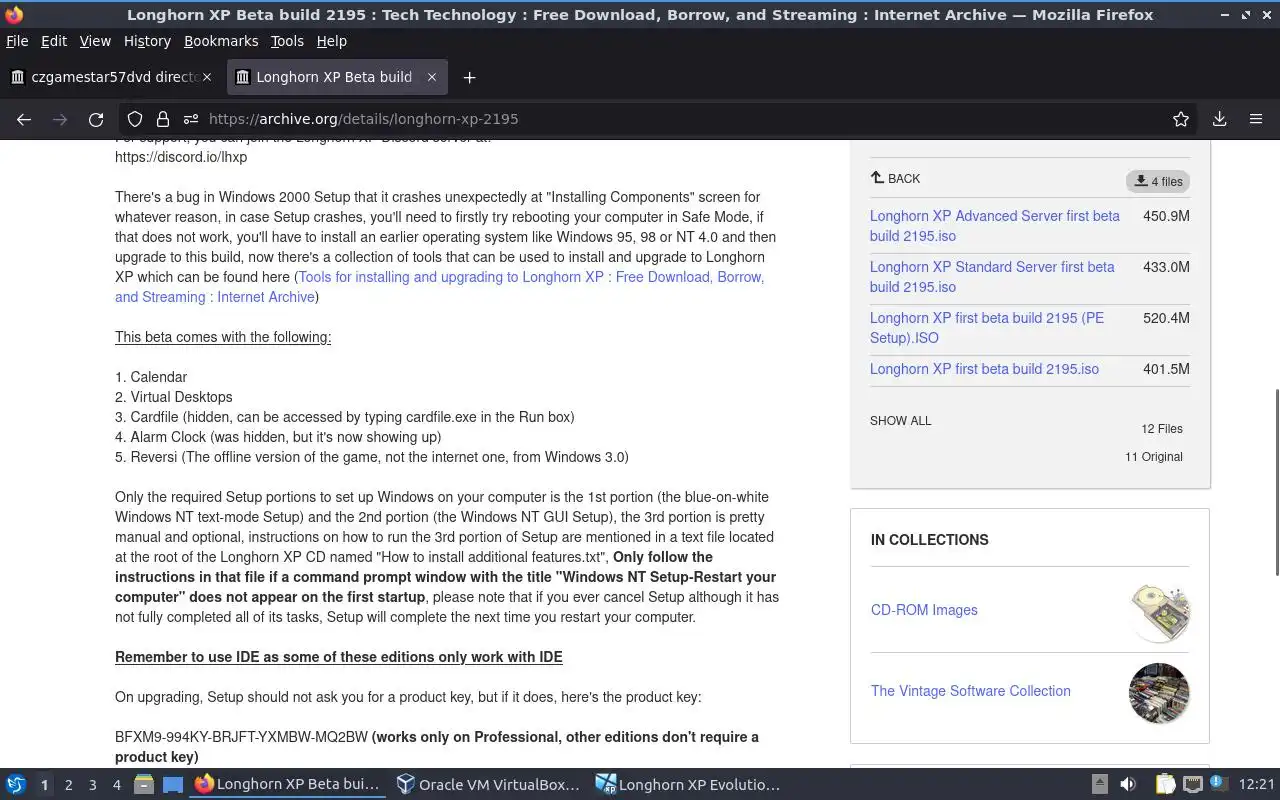Image resolution: width=1280 pixels, height=800 pixels.
Task: Open the Firefox downloads arrow icon
Action: point(1219,119)
